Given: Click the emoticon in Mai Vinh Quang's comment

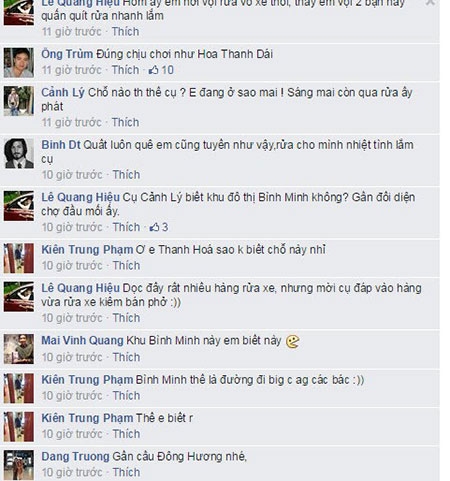Looking at the screenshot, I should click(x=292, y=342).
